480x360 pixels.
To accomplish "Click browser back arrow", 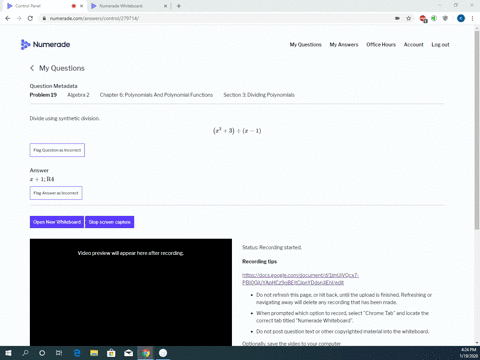I will [8, 18].
